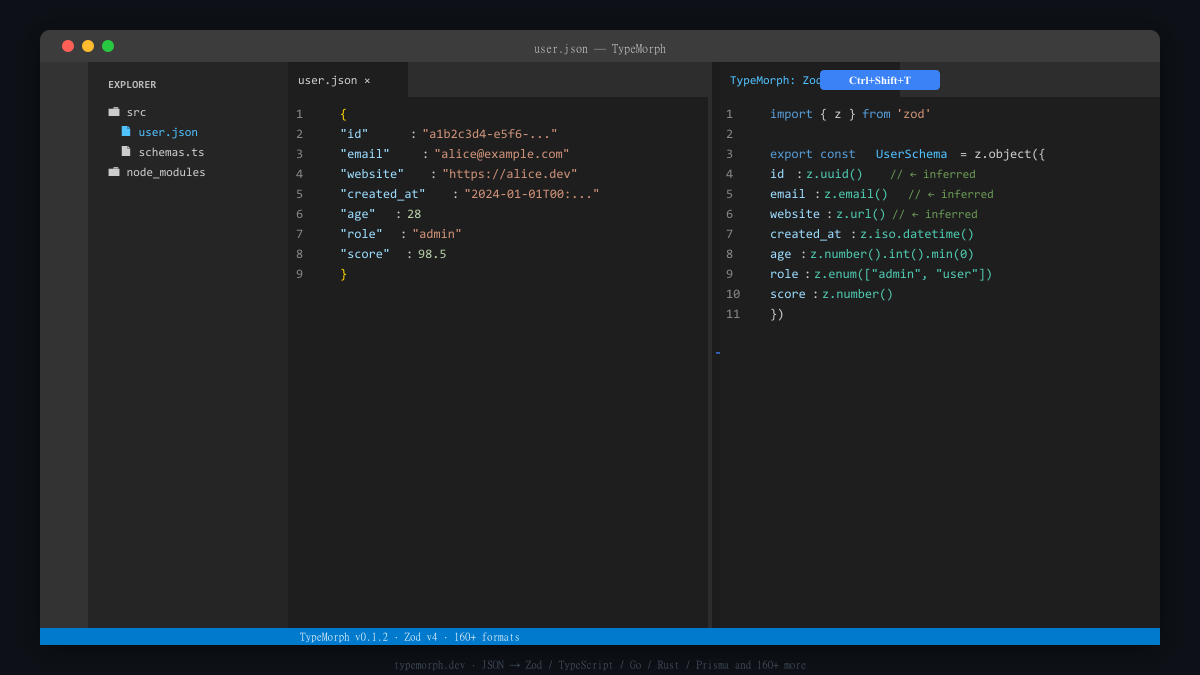Click line number 1 in user.json gutter
1200x675 pixels.
coord(299,114)
